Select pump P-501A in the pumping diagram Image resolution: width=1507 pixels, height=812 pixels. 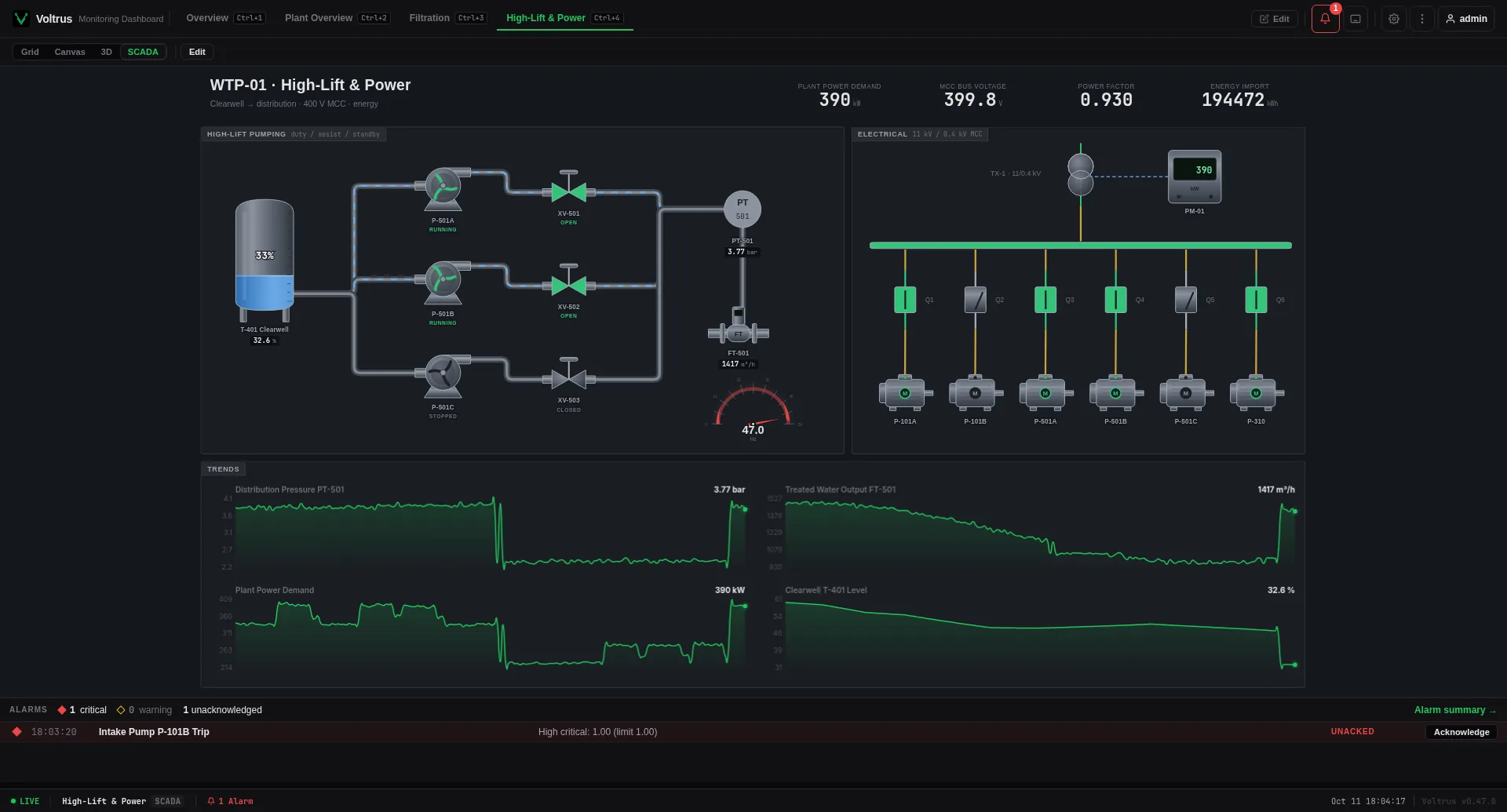click(443, 189)
